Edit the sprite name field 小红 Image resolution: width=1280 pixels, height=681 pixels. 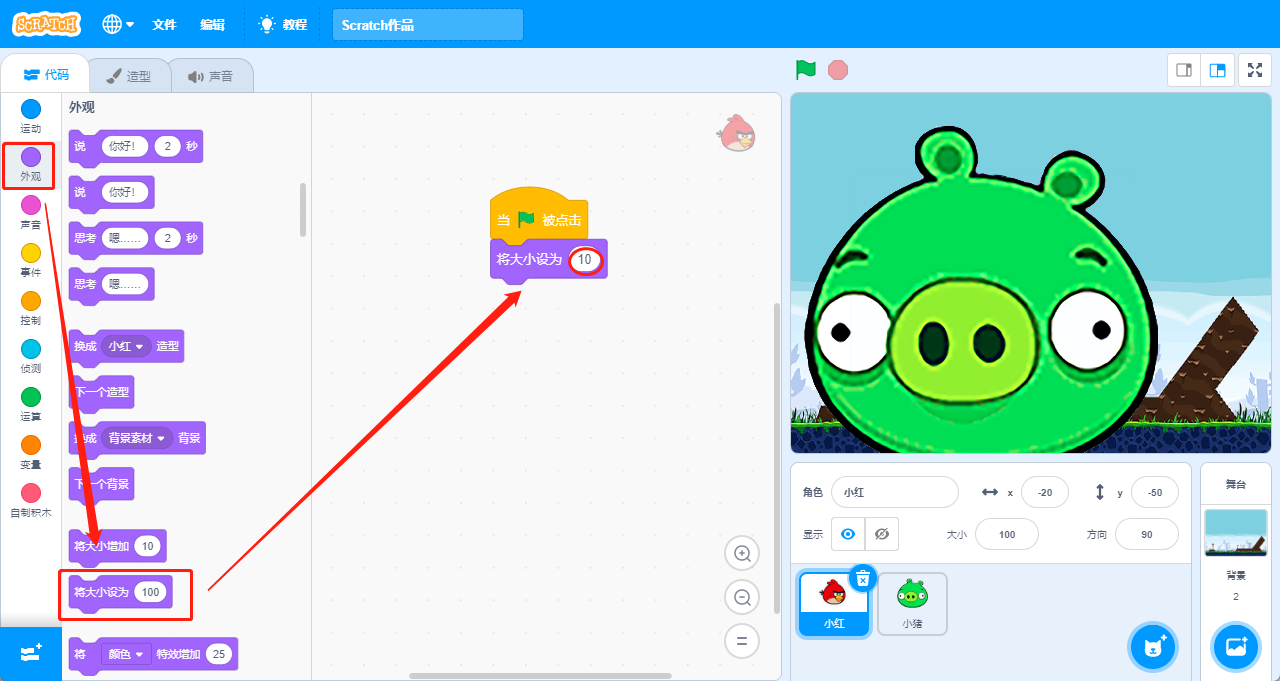pos(895,492)
